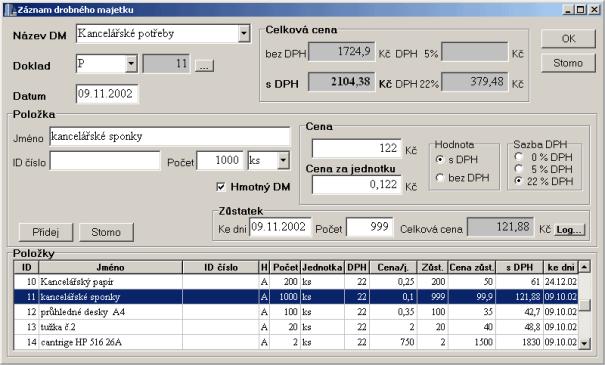The height and width of the screenshot is (365, 605).
Task: Select the s DPH radio option
Action: click(x=440, y=159)
